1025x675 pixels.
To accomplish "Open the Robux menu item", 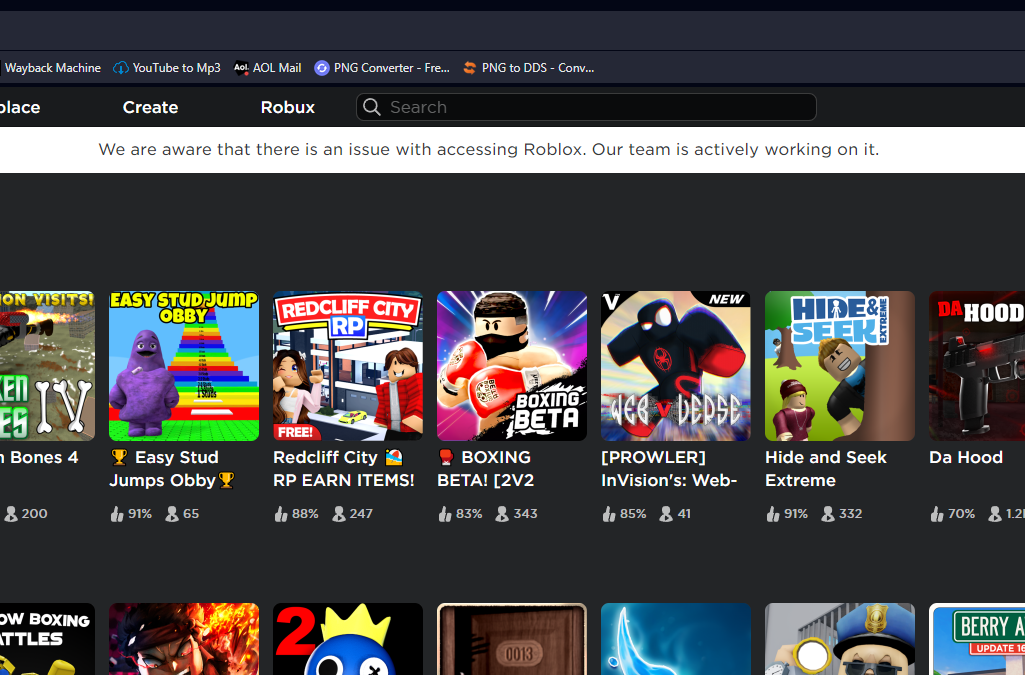I will pyautogui.click(x=287, y=107).
